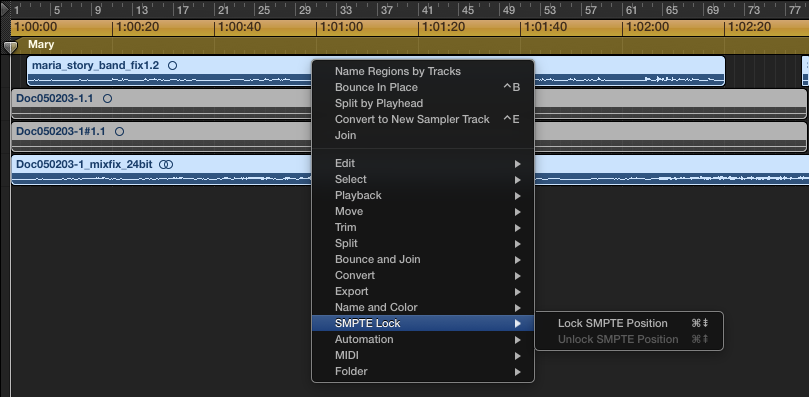Viewport: 809px width, 397px height.
Task: Click 1:02:20 on the time ruler
Action: pyautogui.click(x=750, y=27)
